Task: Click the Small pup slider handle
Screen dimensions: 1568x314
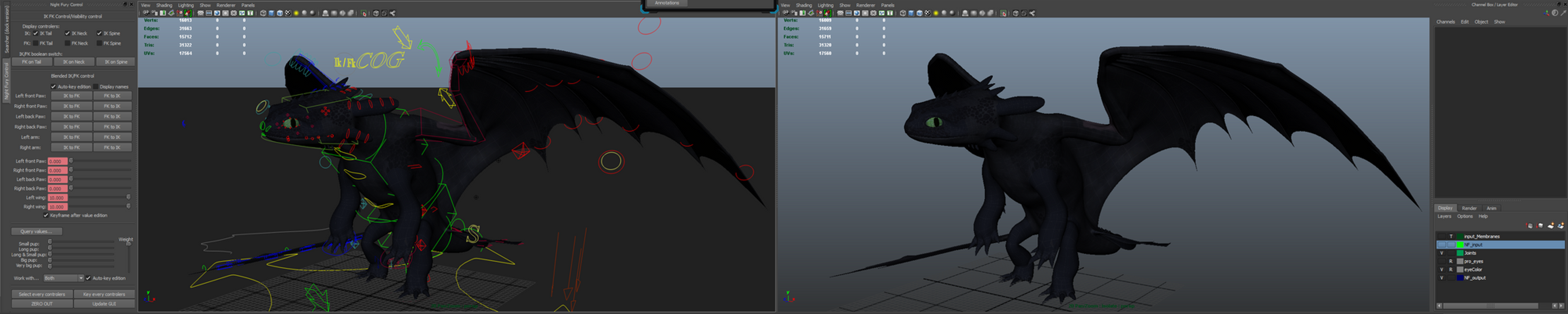Action: 50,242
